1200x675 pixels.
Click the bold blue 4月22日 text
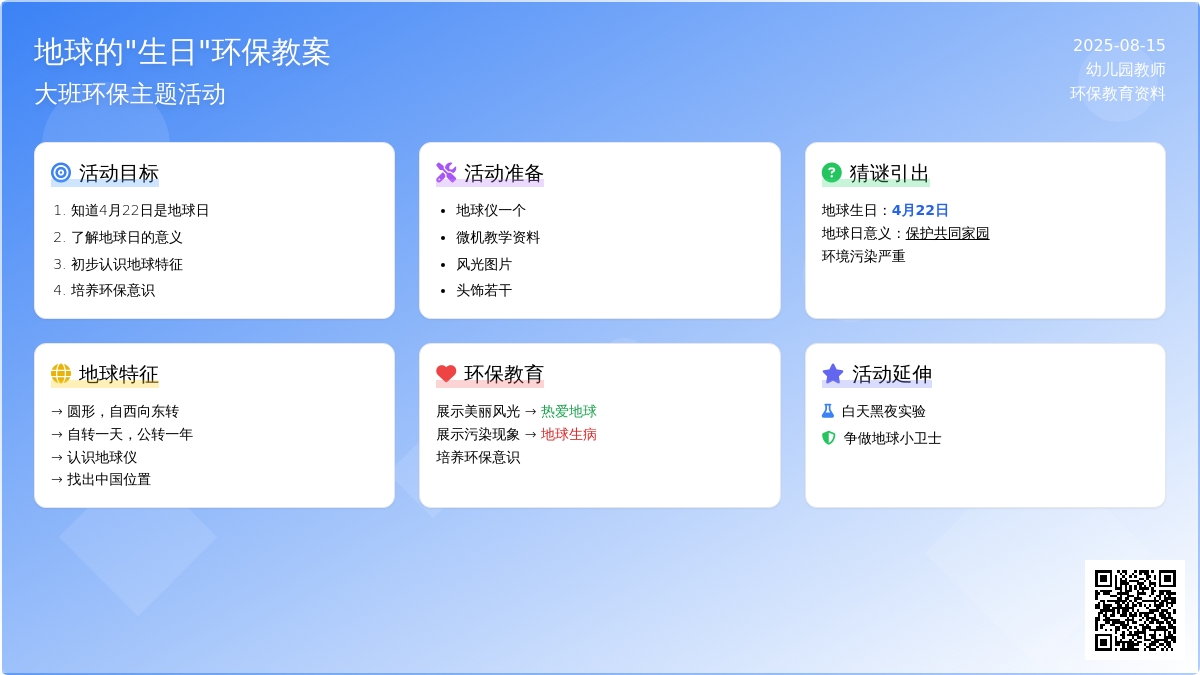(920, 210)
